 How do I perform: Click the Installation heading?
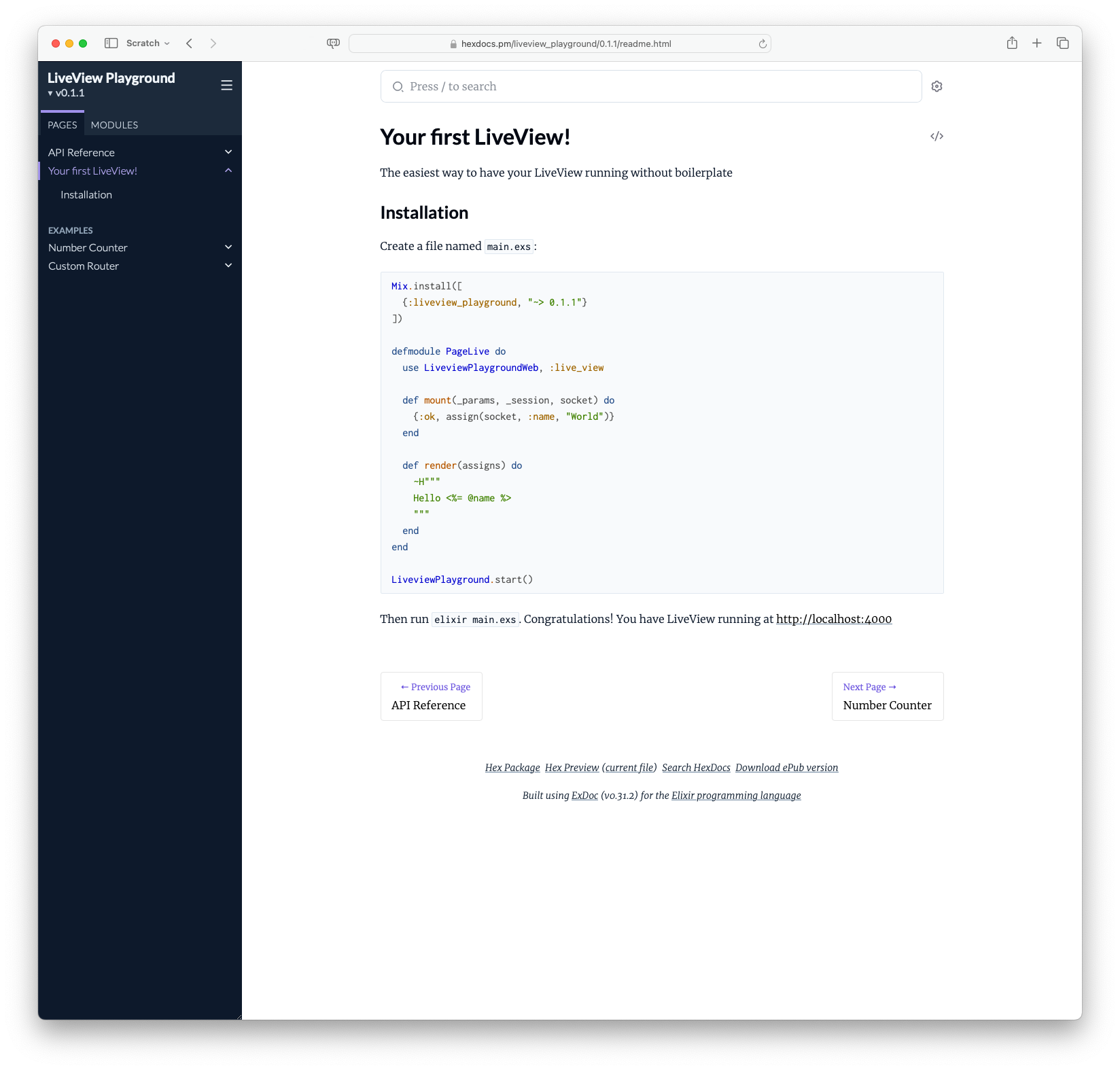424,213
